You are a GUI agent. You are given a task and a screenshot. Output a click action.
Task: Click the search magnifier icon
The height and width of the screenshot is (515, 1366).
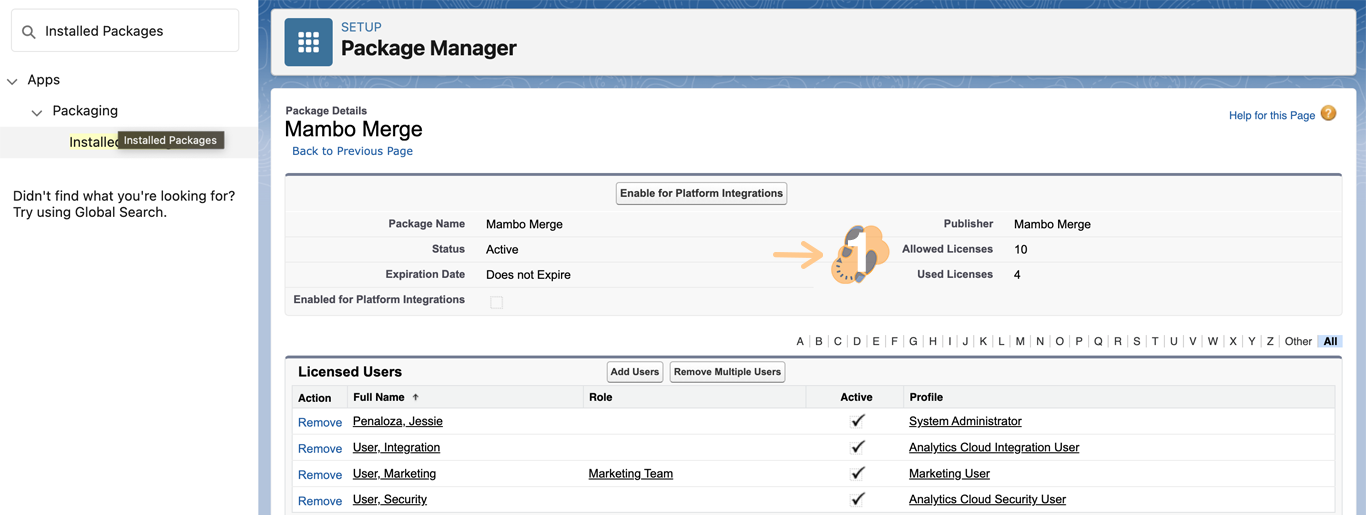29,32
